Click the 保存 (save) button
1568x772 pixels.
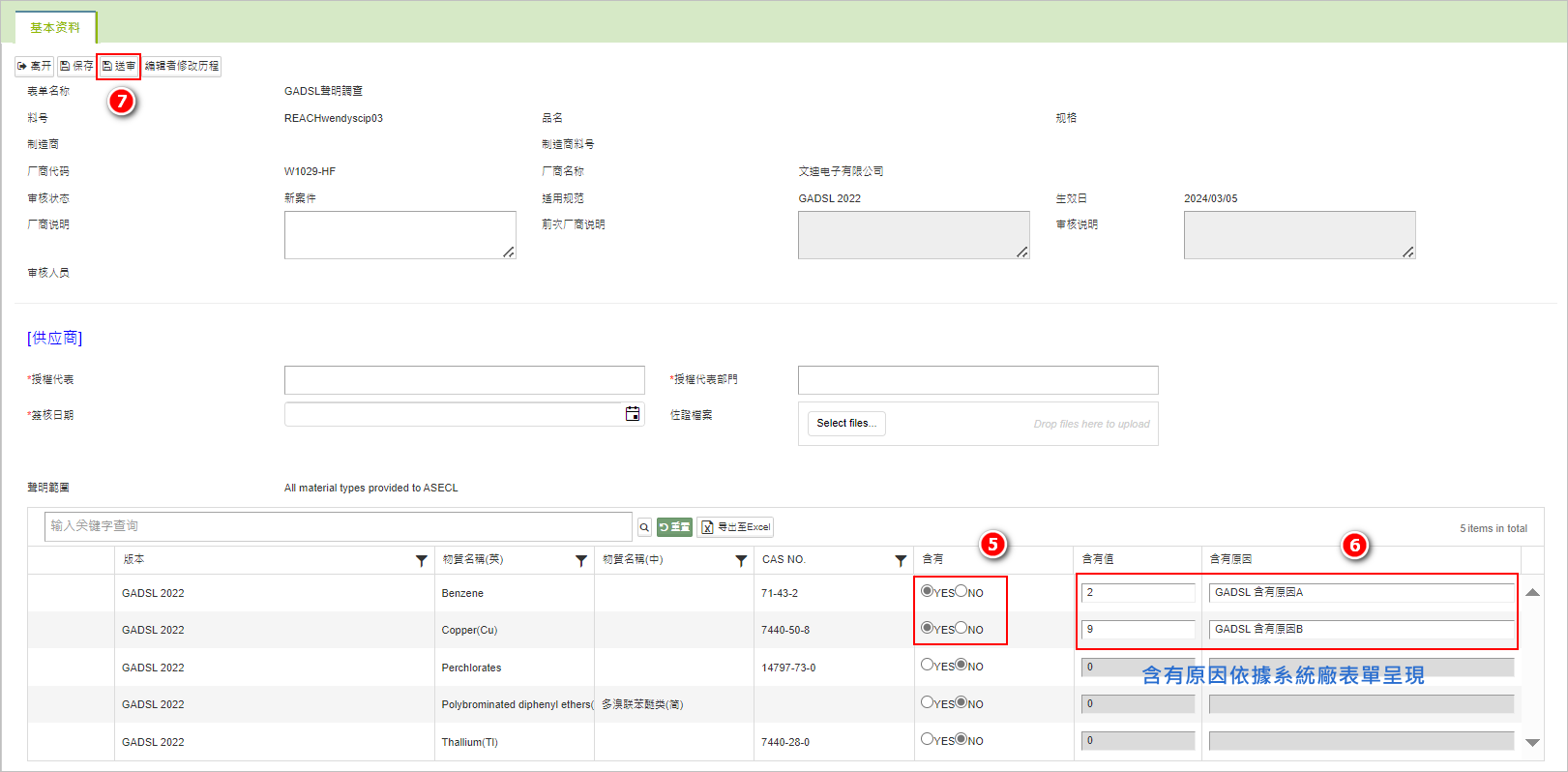coord(76,66)
